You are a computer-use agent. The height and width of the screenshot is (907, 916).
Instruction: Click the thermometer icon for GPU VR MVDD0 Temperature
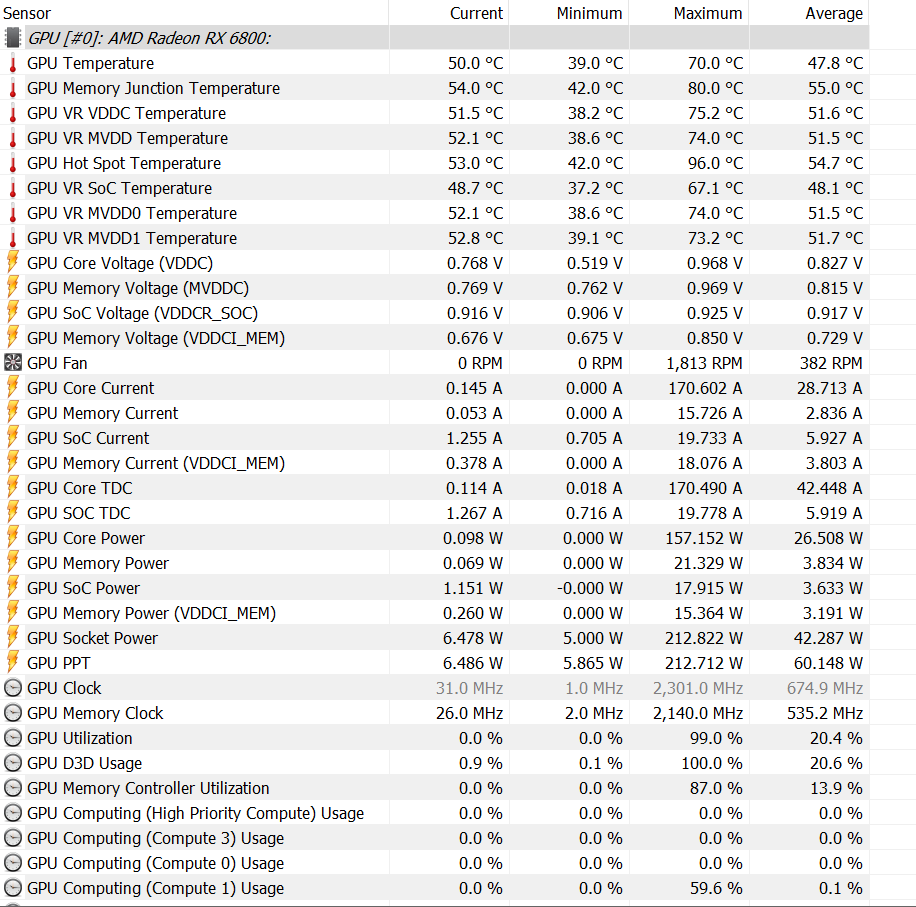pyautogui.click(x=12, y=213)
